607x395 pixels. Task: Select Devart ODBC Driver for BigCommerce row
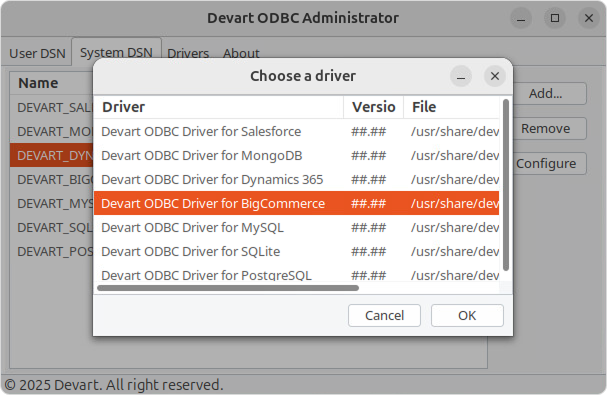click(x=297, y=203)
